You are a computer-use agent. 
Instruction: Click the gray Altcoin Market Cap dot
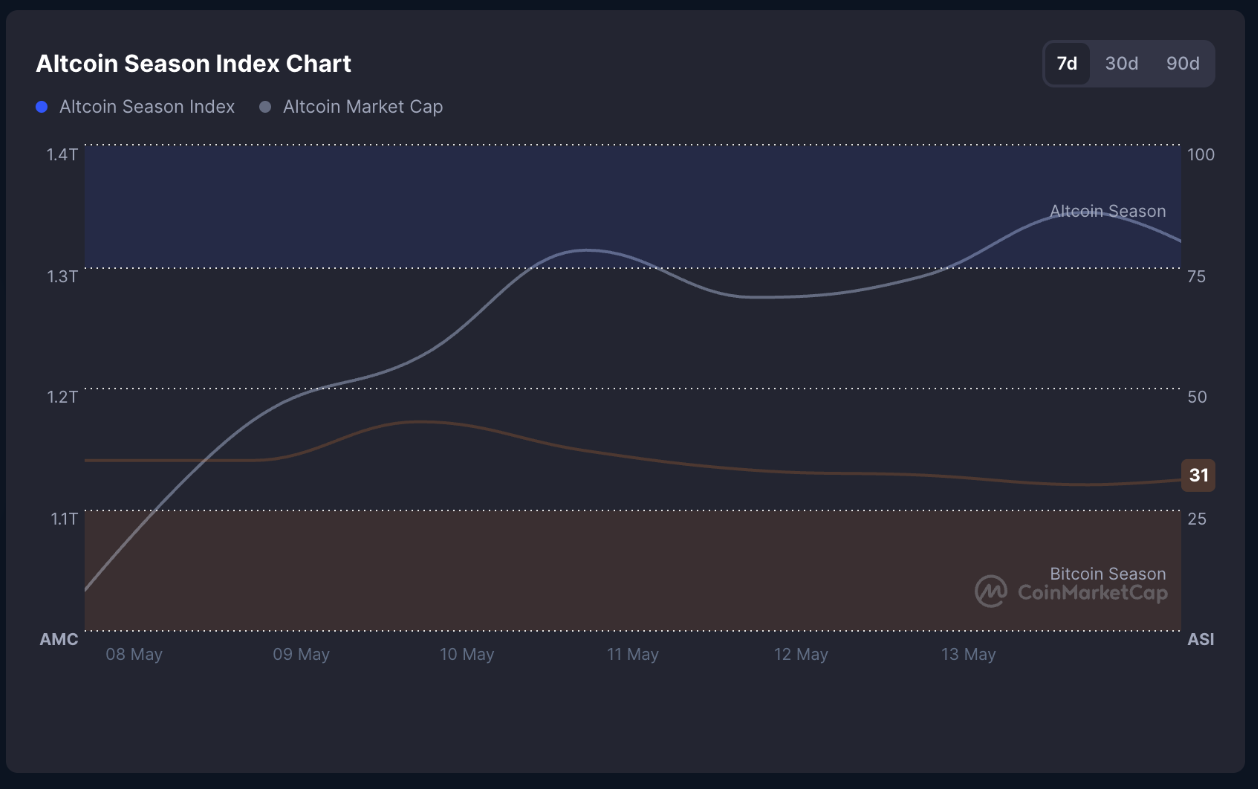265,107
